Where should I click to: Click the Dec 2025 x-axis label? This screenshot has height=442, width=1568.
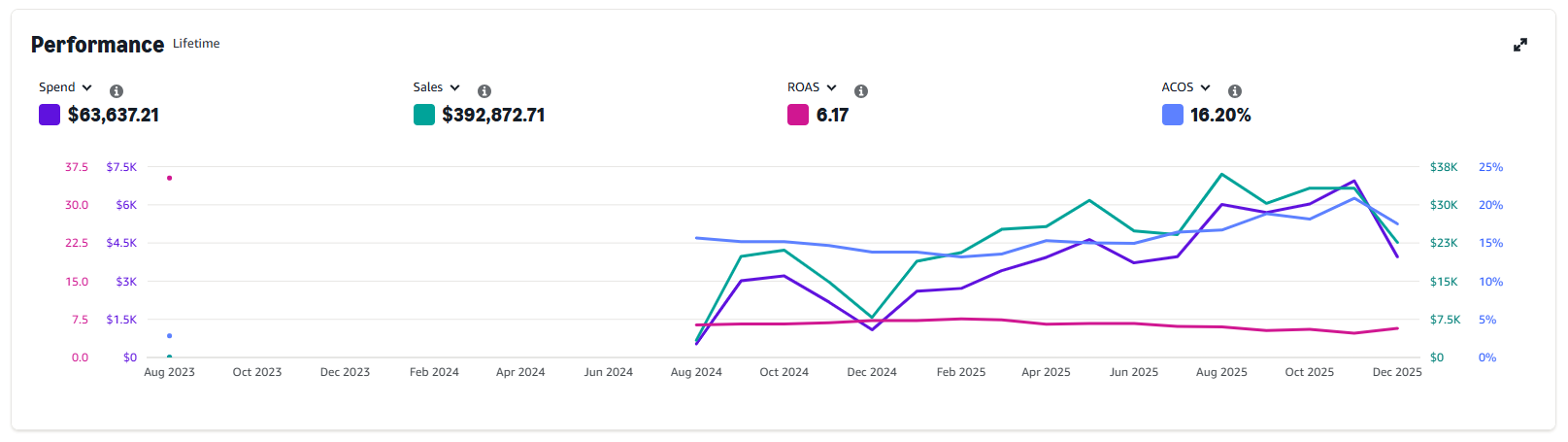1396,372
